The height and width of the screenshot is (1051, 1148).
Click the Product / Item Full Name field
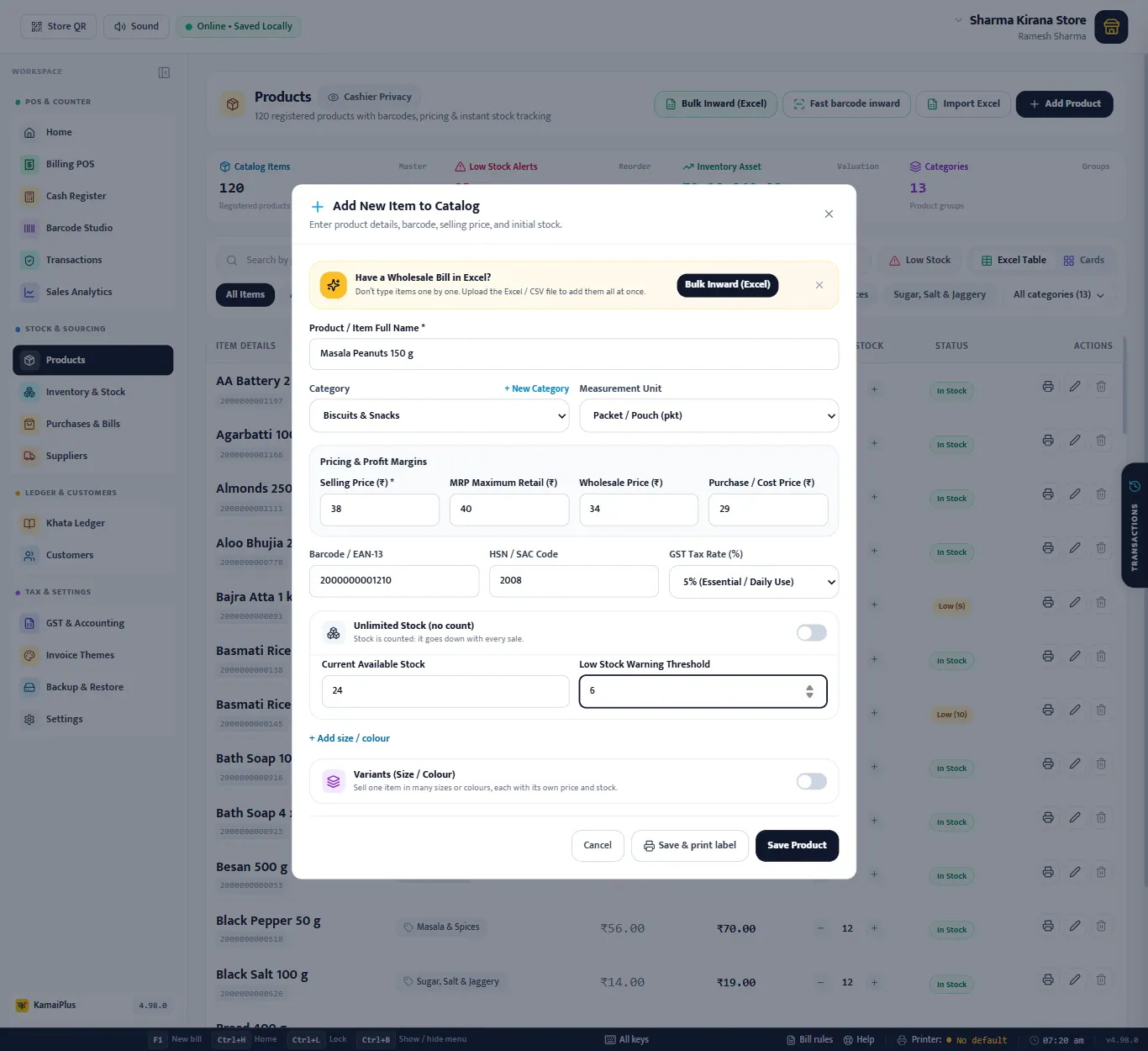(x=574, y=354)
